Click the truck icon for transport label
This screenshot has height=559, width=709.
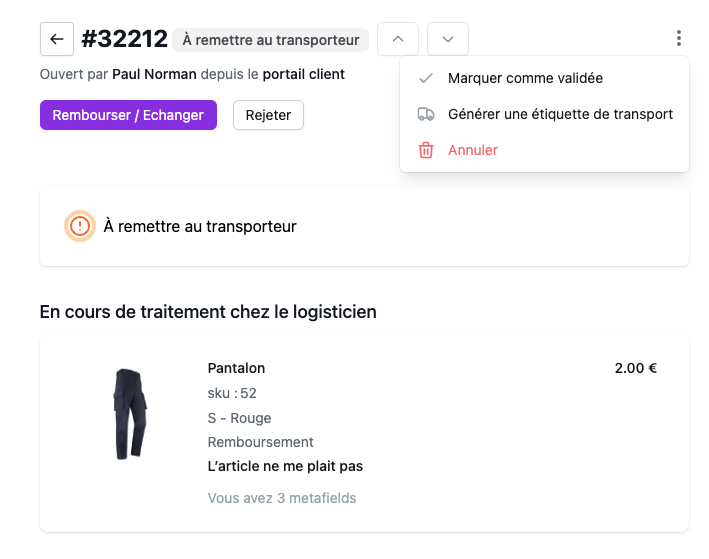(425, 114)
